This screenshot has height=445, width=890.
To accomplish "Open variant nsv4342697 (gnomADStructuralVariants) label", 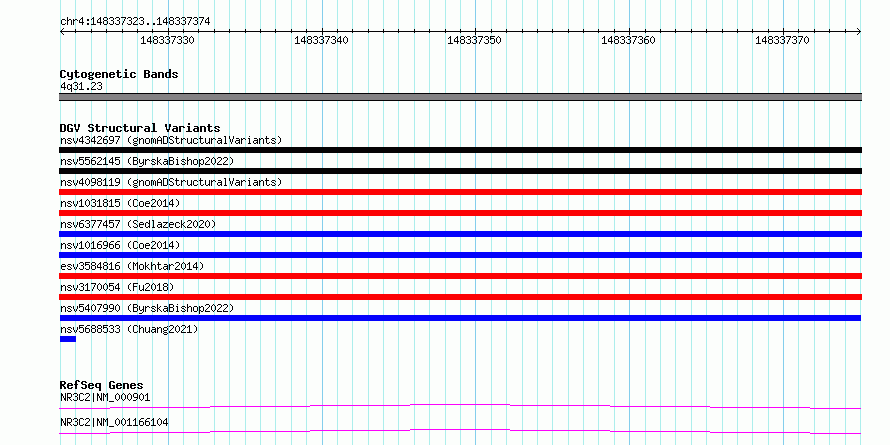I will tap(171, 140).
